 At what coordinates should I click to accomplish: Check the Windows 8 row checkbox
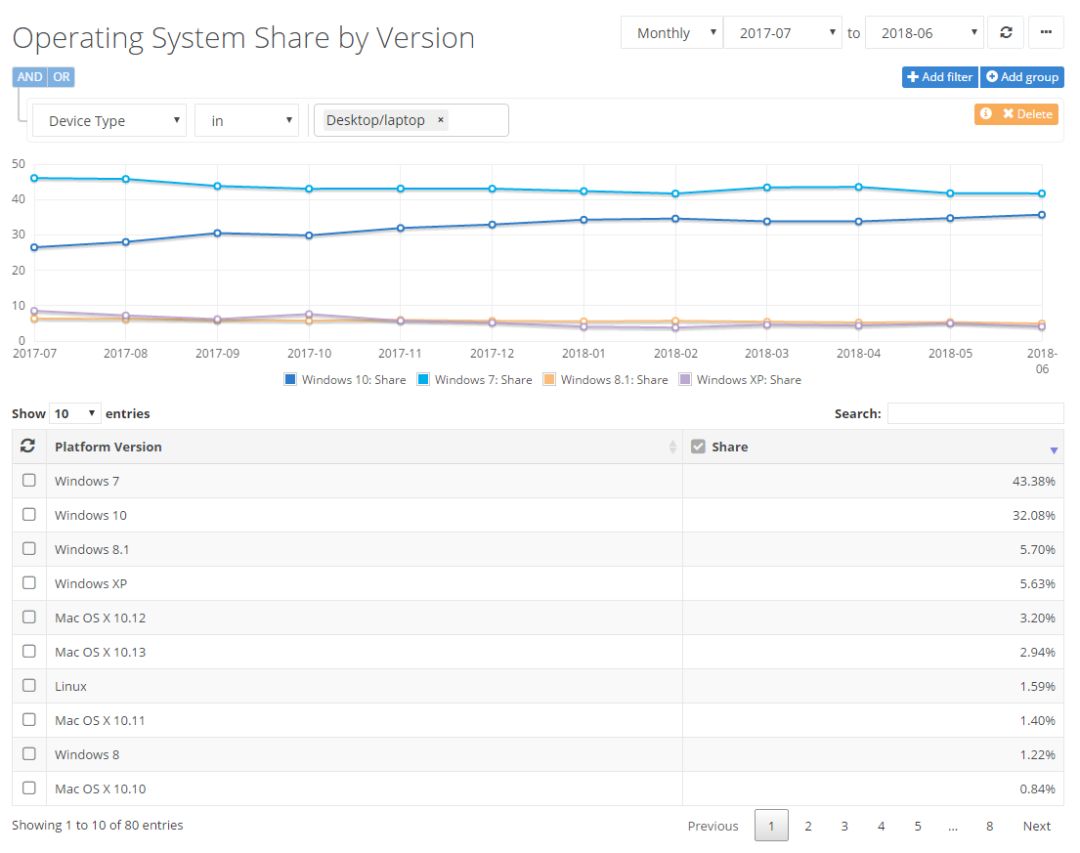click(29, 754)
